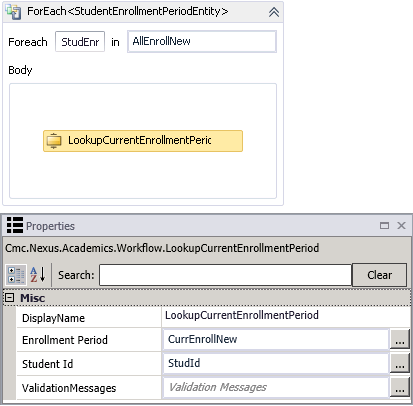
Task: Select the LookupCurrentEnrollmentPeriod activity in Body
Action: (143, 141)
